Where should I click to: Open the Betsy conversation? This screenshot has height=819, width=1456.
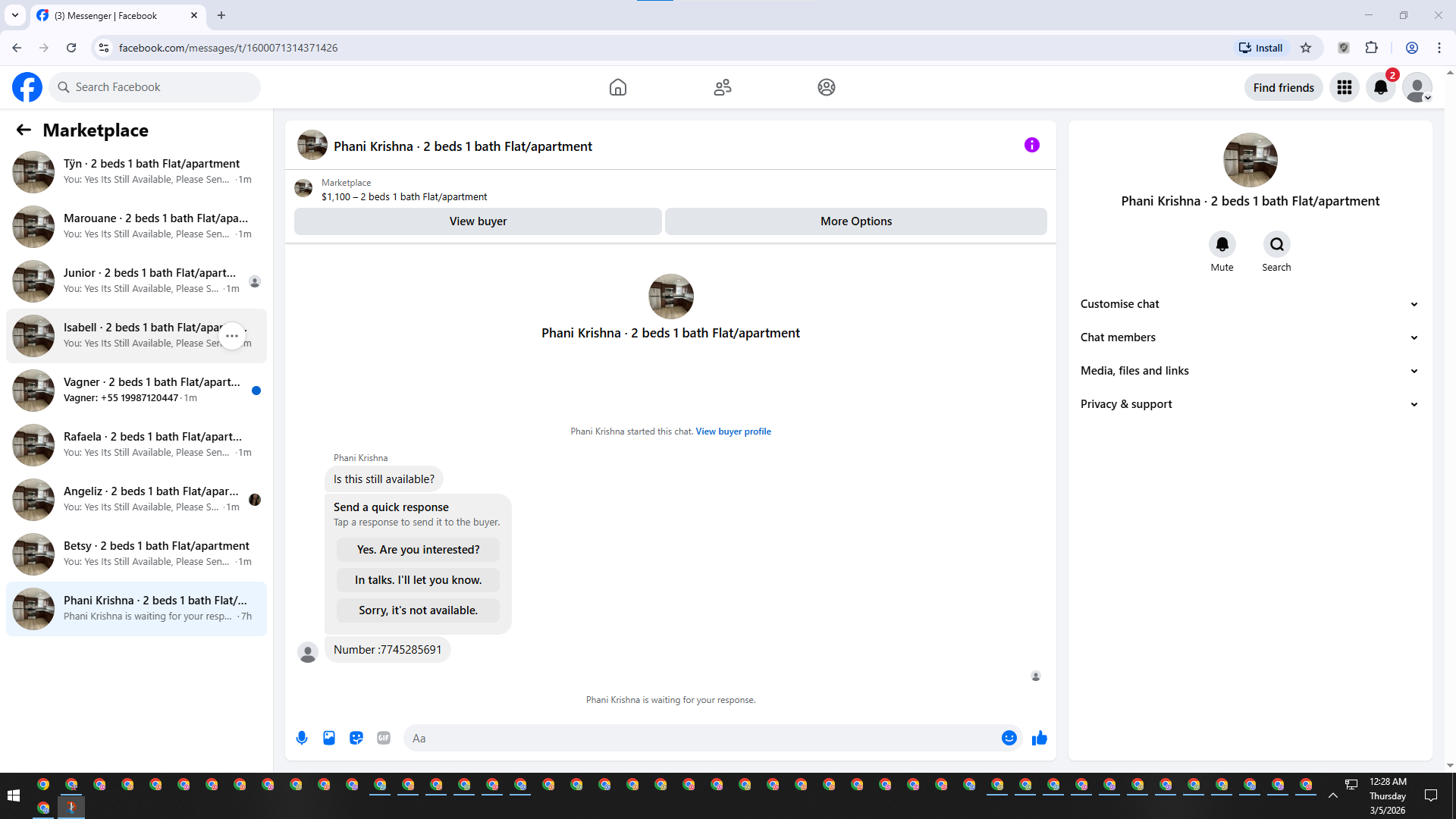pyautogui.click(x=136, y=554)
